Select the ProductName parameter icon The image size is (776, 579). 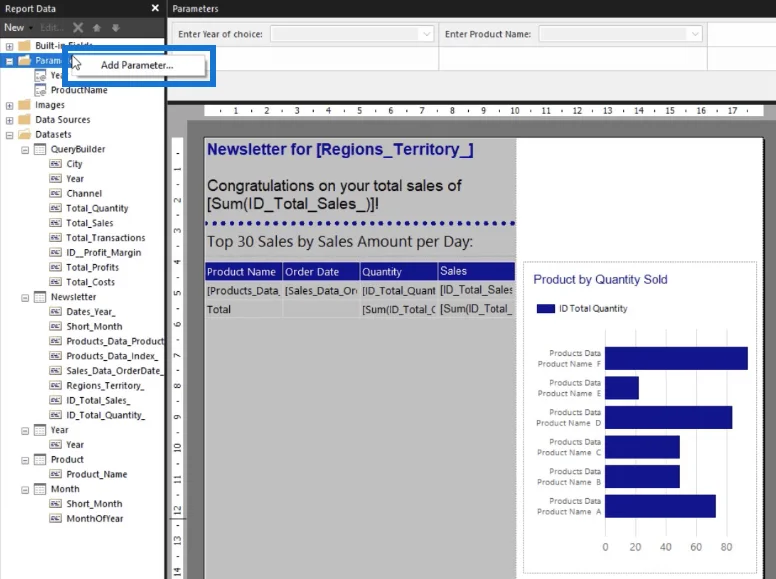coord(40,90)
